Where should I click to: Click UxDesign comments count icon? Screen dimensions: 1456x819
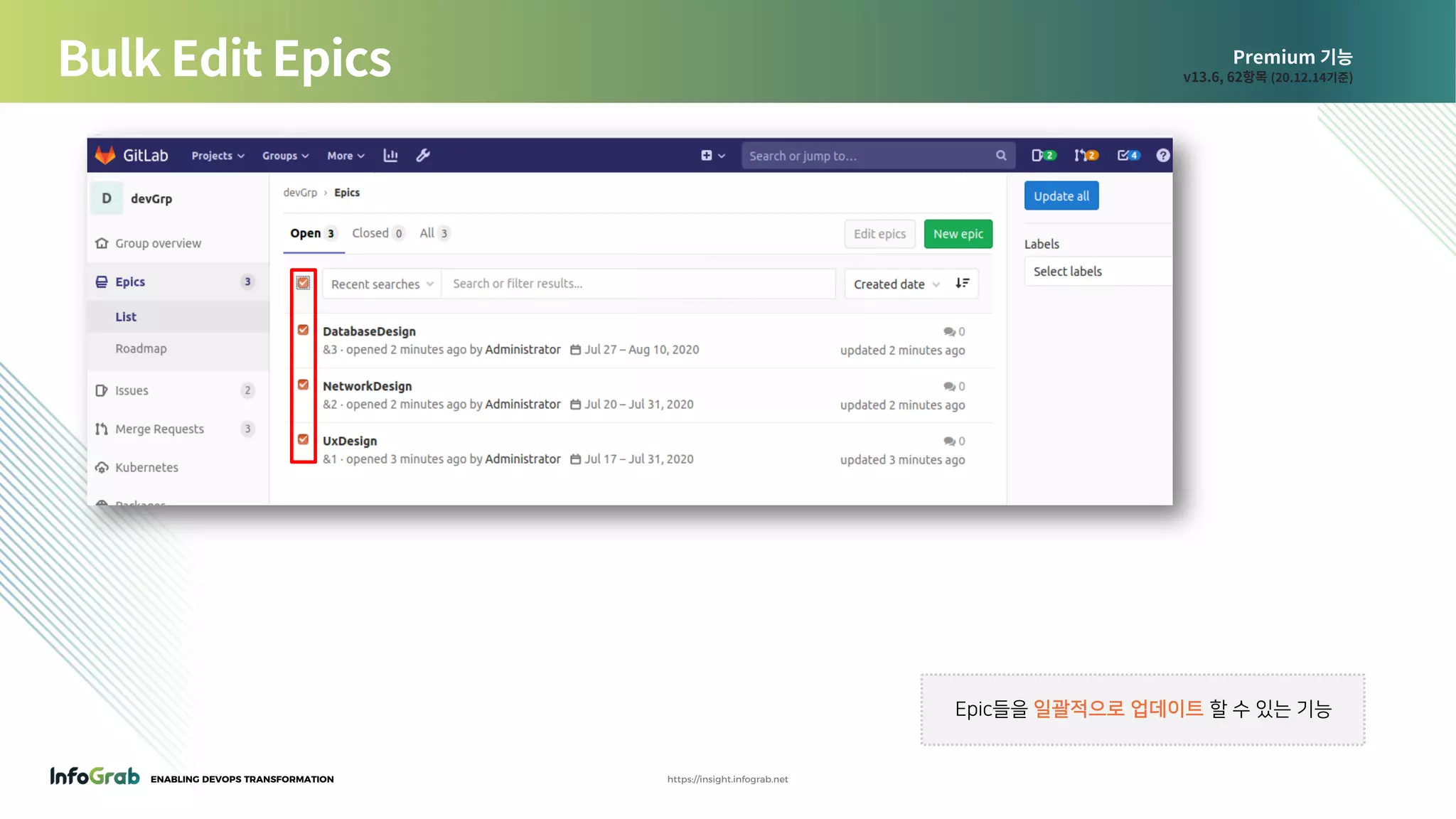click(949, 441)
